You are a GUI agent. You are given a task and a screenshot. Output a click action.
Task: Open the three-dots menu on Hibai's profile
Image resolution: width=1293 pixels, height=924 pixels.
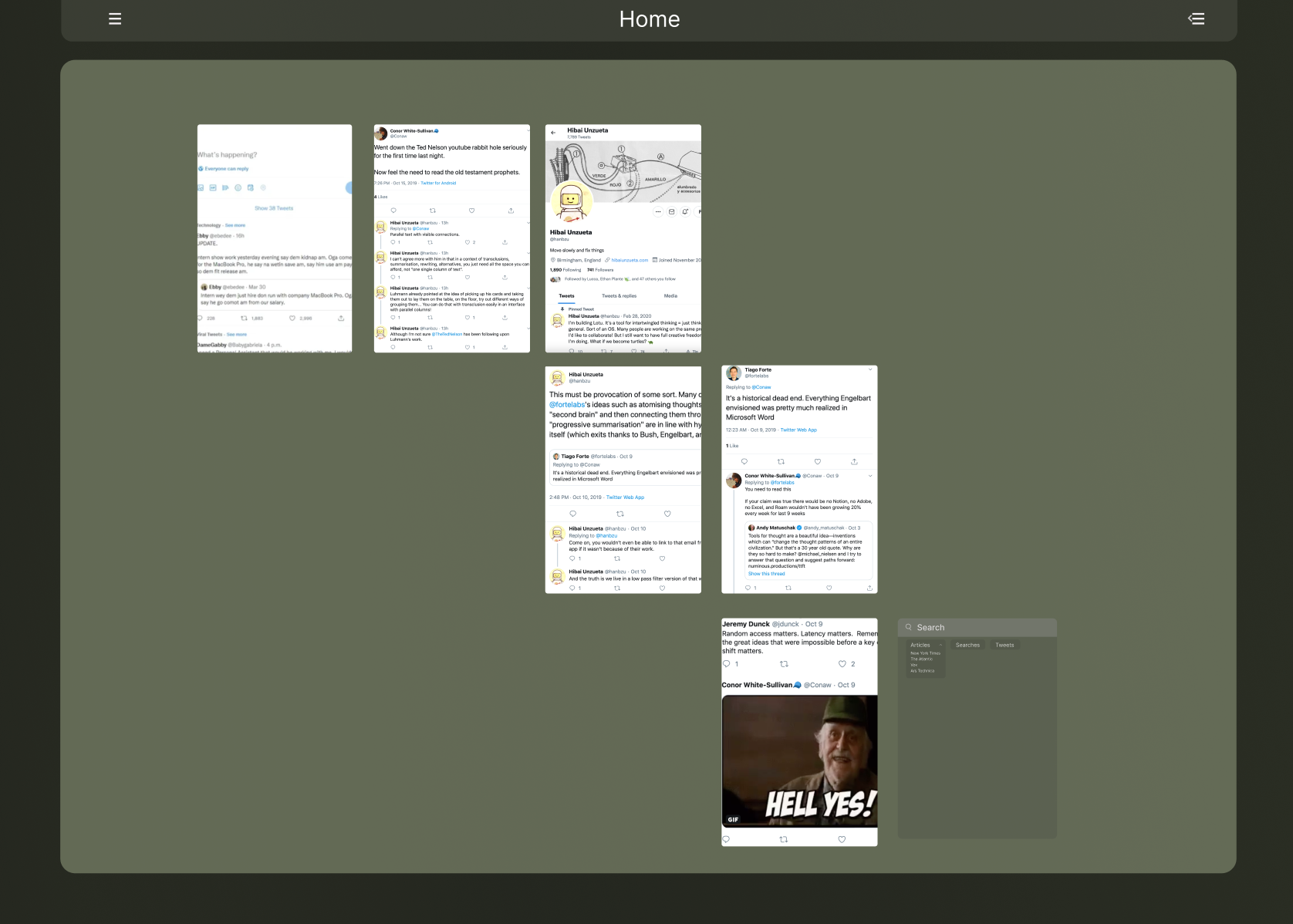pyautogui.click(x=658, y=211)
